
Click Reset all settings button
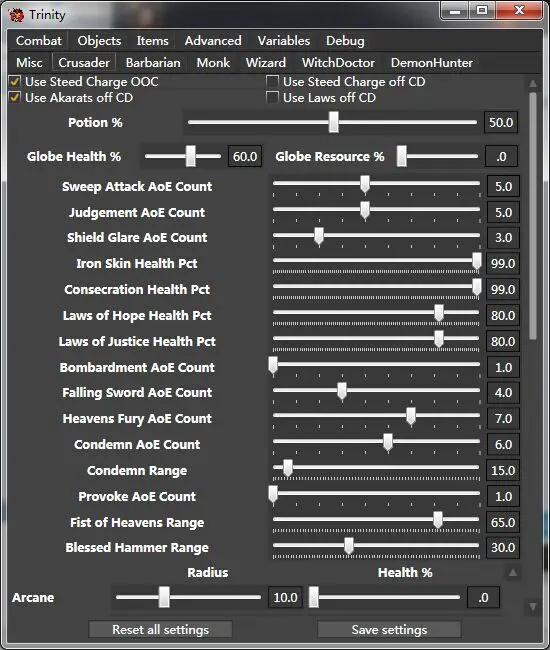[160, 630]
